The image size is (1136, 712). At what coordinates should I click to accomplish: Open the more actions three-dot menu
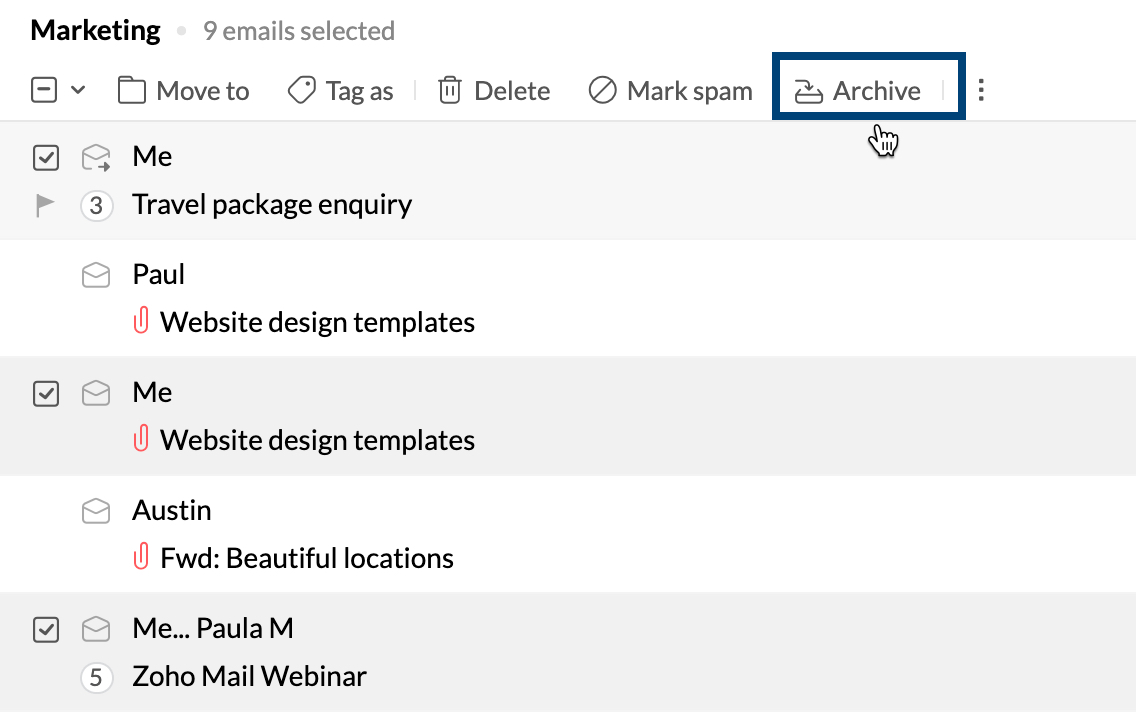[981, 91]
